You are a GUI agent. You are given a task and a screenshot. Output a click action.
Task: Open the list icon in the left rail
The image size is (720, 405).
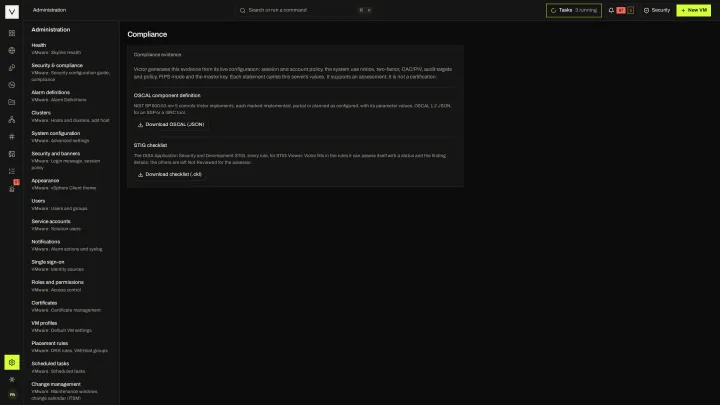(12, 171)
